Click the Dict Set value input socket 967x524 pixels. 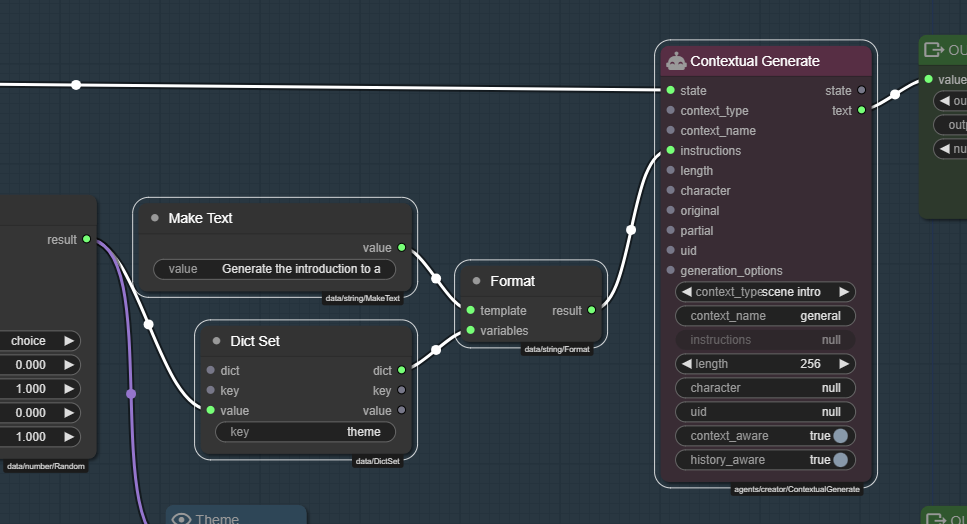point(210,411)
